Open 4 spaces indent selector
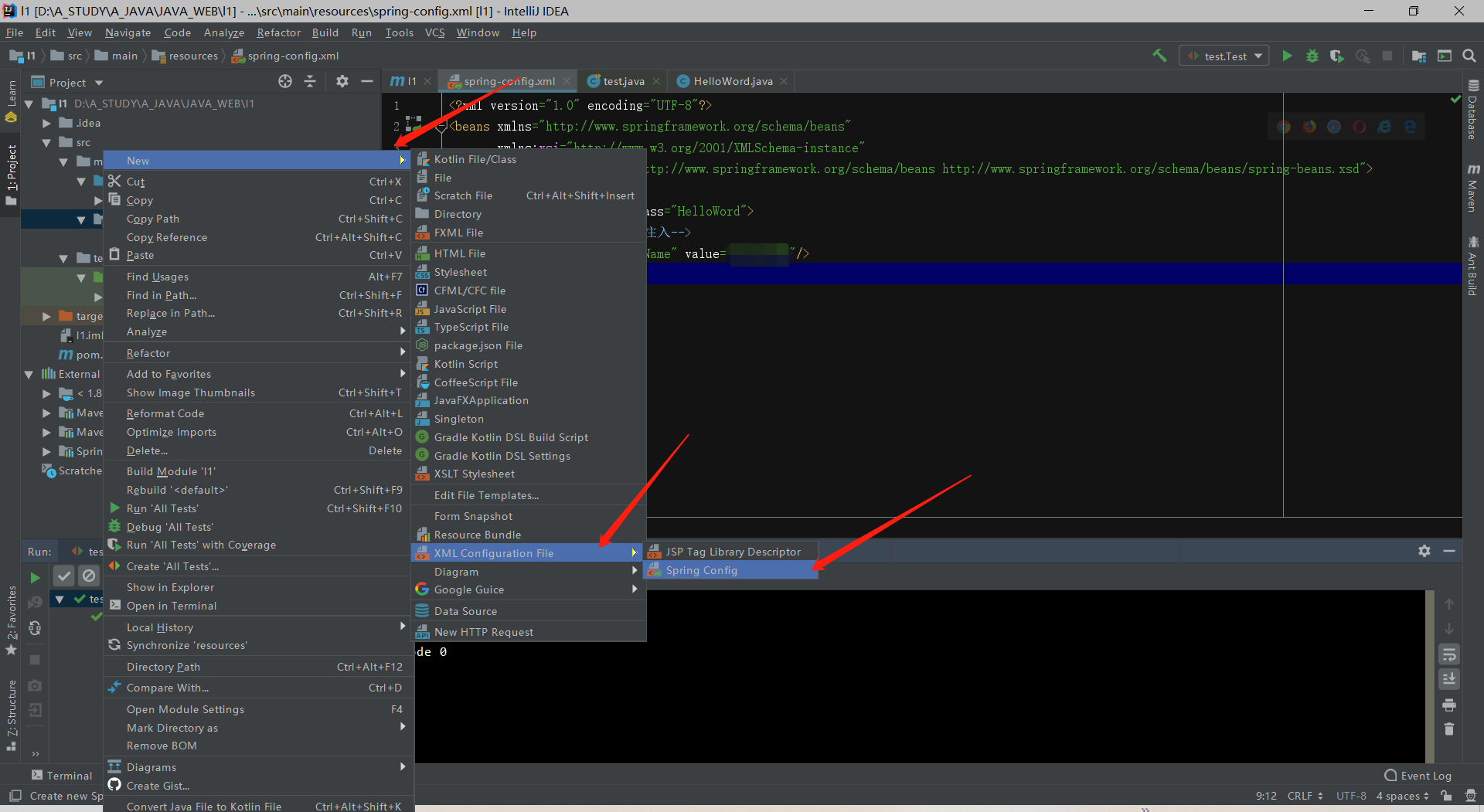Screen dimensions: 1484x812 tap(1402, 796)
